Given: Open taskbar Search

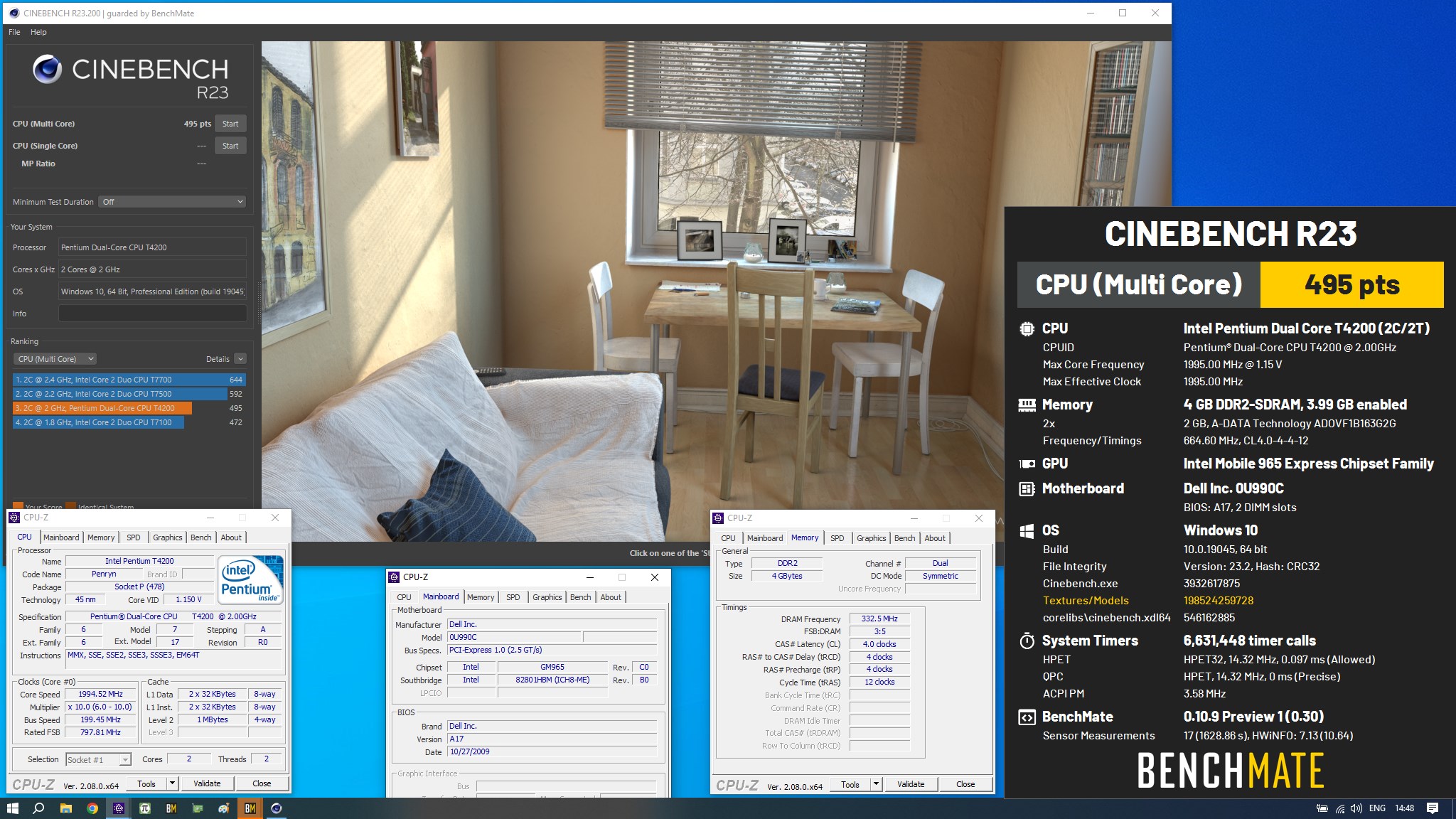Looking at the screenshot, I should coord(39,808).
